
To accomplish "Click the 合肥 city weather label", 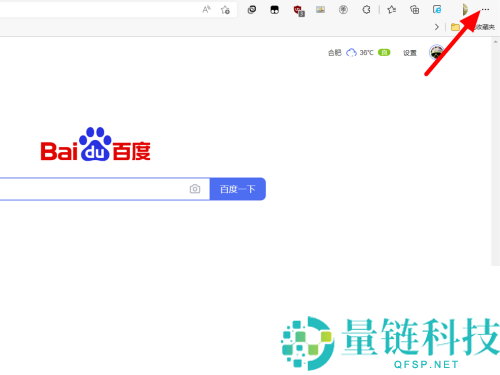I will point(335,53).
